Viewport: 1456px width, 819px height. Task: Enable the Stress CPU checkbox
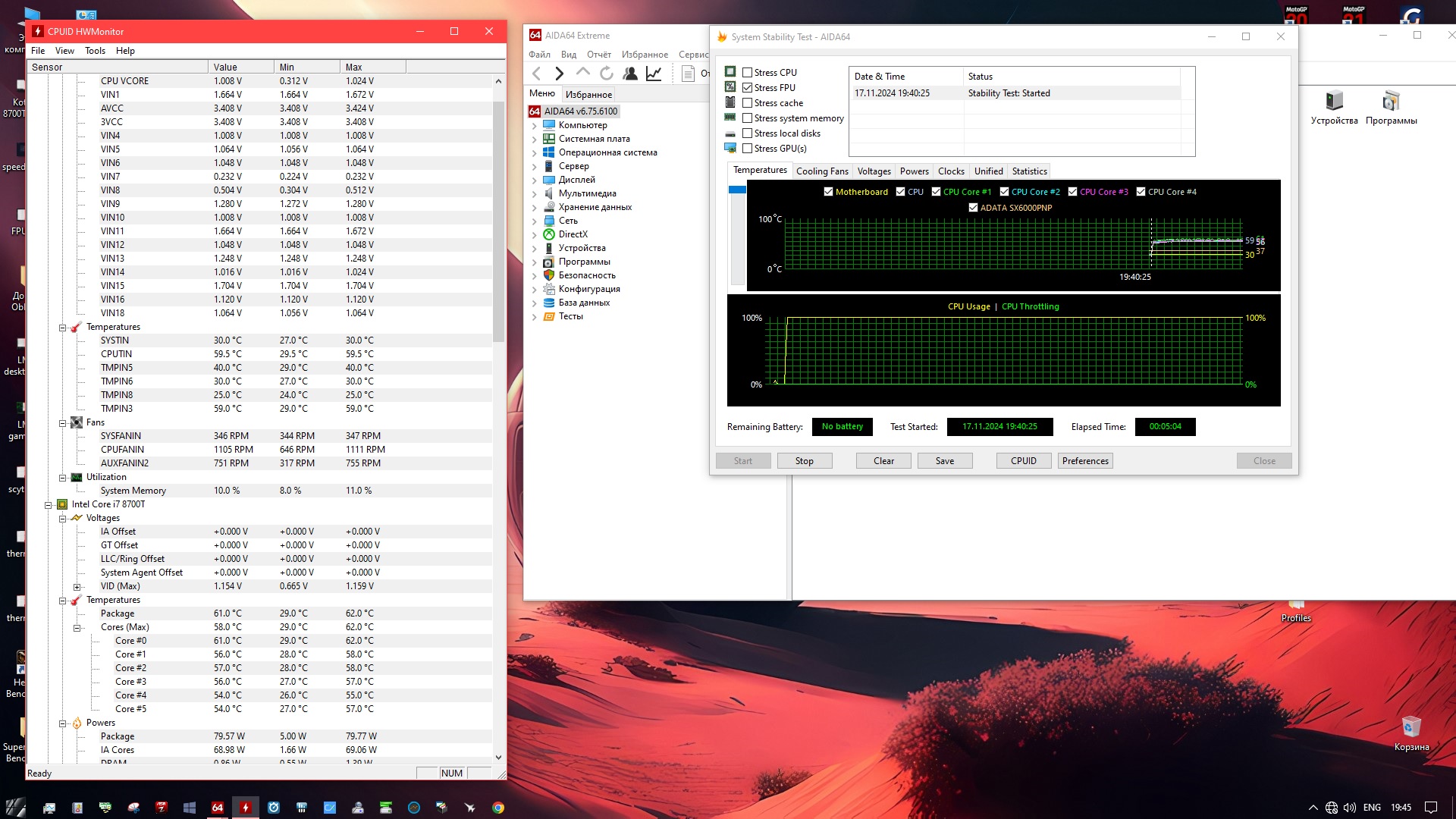pos(748,73)
